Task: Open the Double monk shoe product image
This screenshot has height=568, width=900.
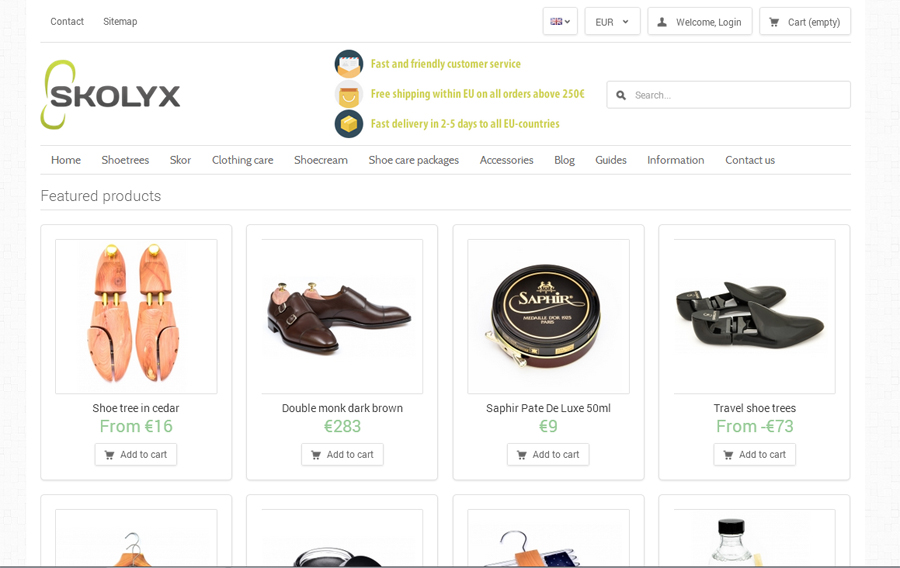Action: click(342, 316)
